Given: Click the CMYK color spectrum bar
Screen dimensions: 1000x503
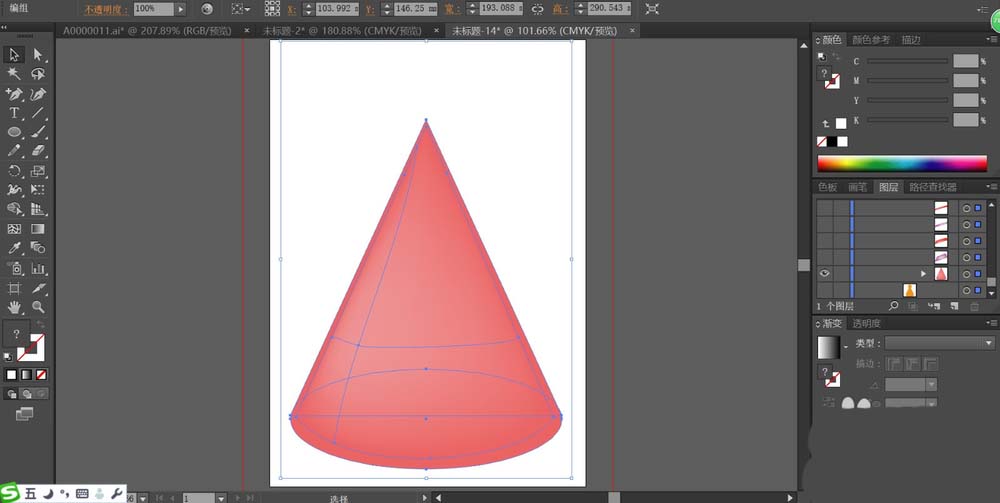Looking at the screenshot, I should pos(902,163).
